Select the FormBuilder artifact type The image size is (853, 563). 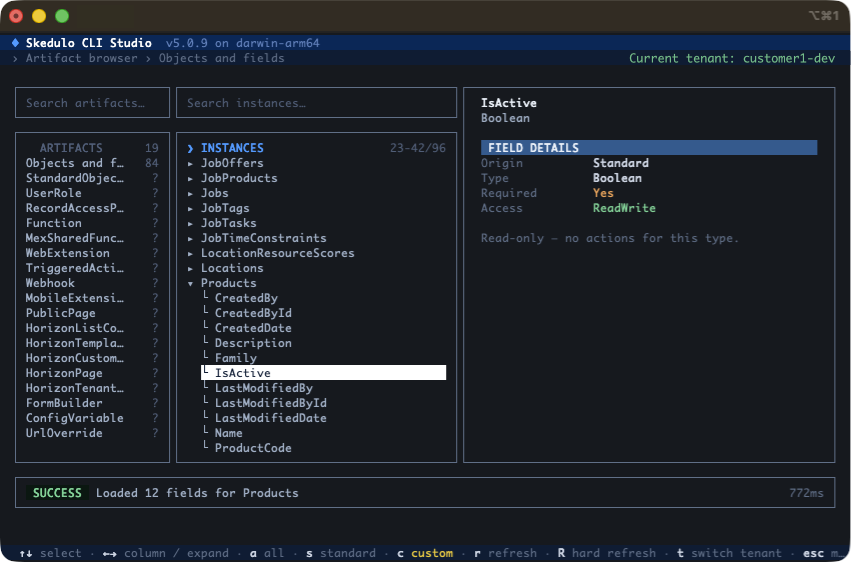(x=92, y=403)
